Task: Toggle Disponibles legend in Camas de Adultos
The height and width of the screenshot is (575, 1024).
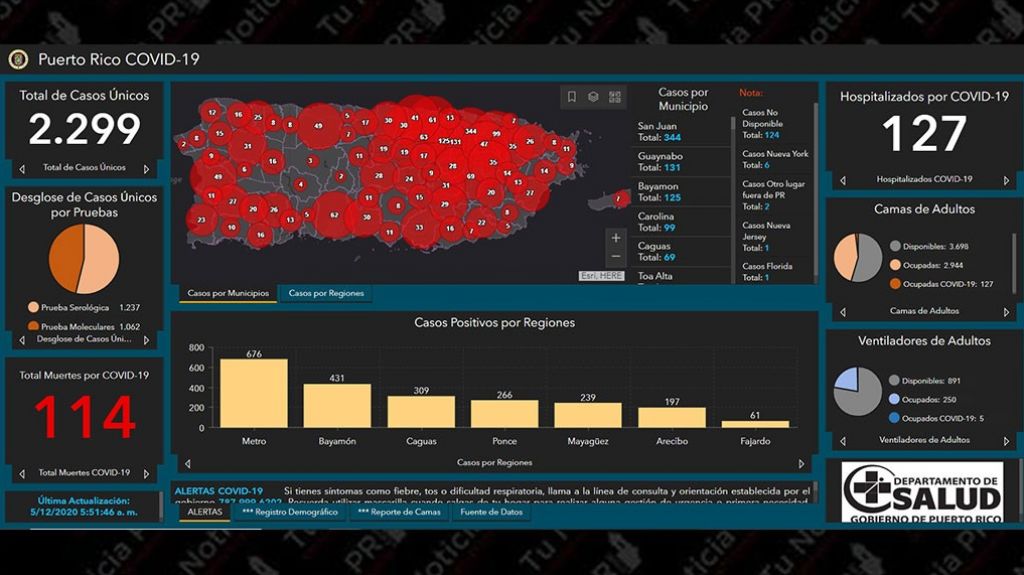Action: (895, 246)
